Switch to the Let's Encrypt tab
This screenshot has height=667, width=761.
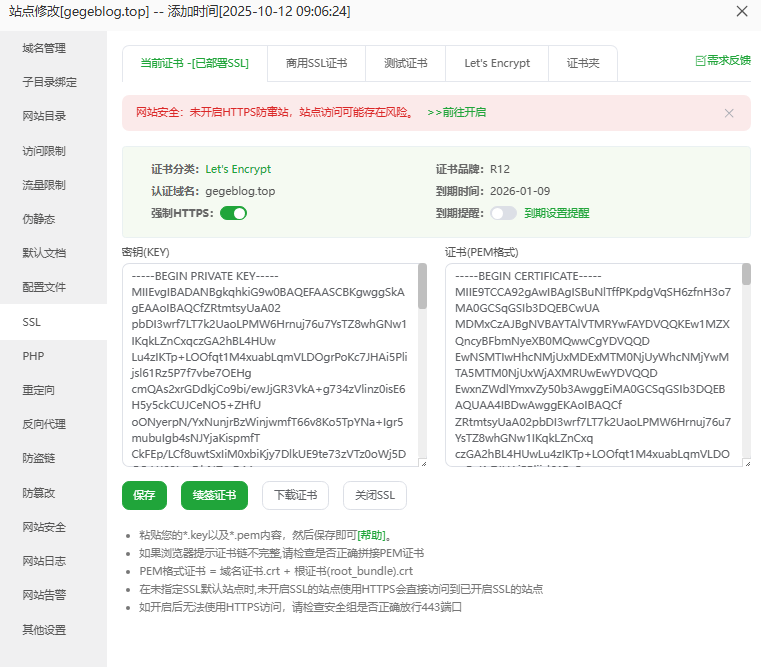pos(497,63)
